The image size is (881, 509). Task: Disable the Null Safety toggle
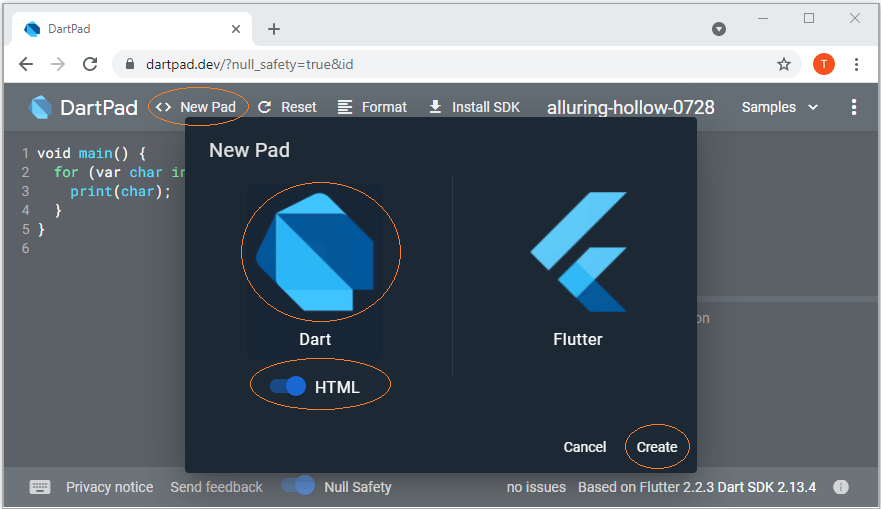298,486
